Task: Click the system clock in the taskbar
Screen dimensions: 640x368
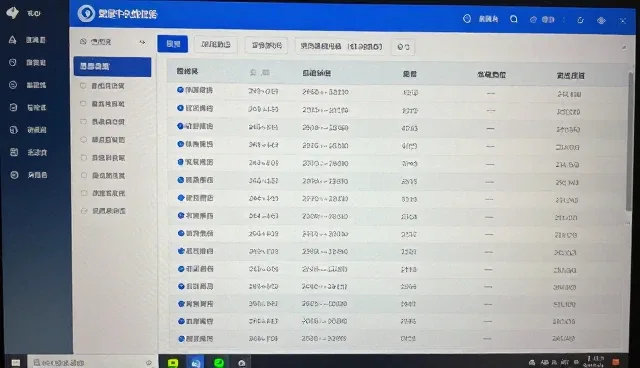Action: [594, 361]
